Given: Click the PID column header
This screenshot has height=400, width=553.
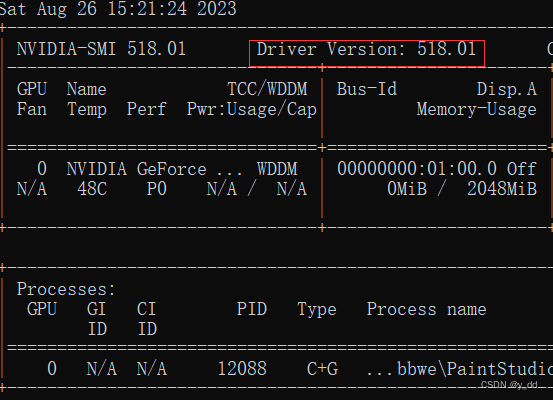Looking at the screenshot, I should click(251, 309).
